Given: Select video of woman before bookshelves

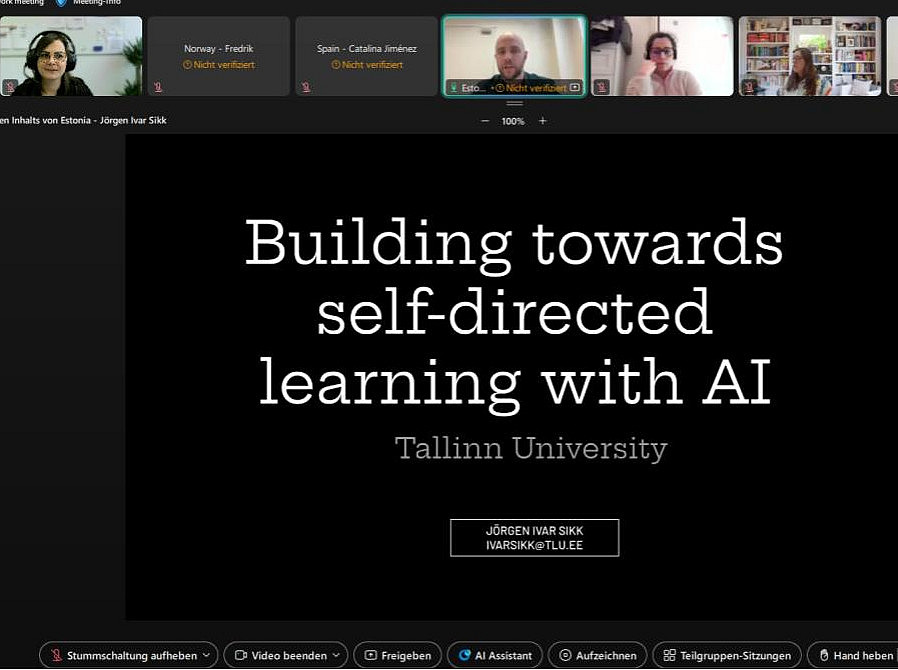Looking at the screenshot, I should point(810,56).
